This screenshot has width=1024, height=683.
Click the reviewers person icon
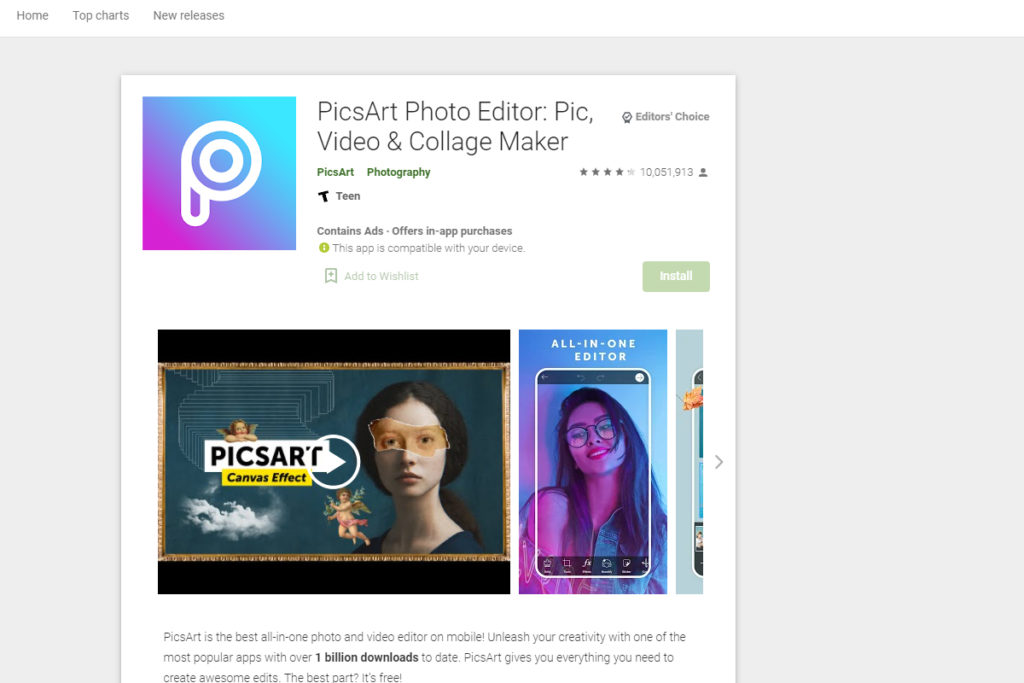tap(703, 172)
